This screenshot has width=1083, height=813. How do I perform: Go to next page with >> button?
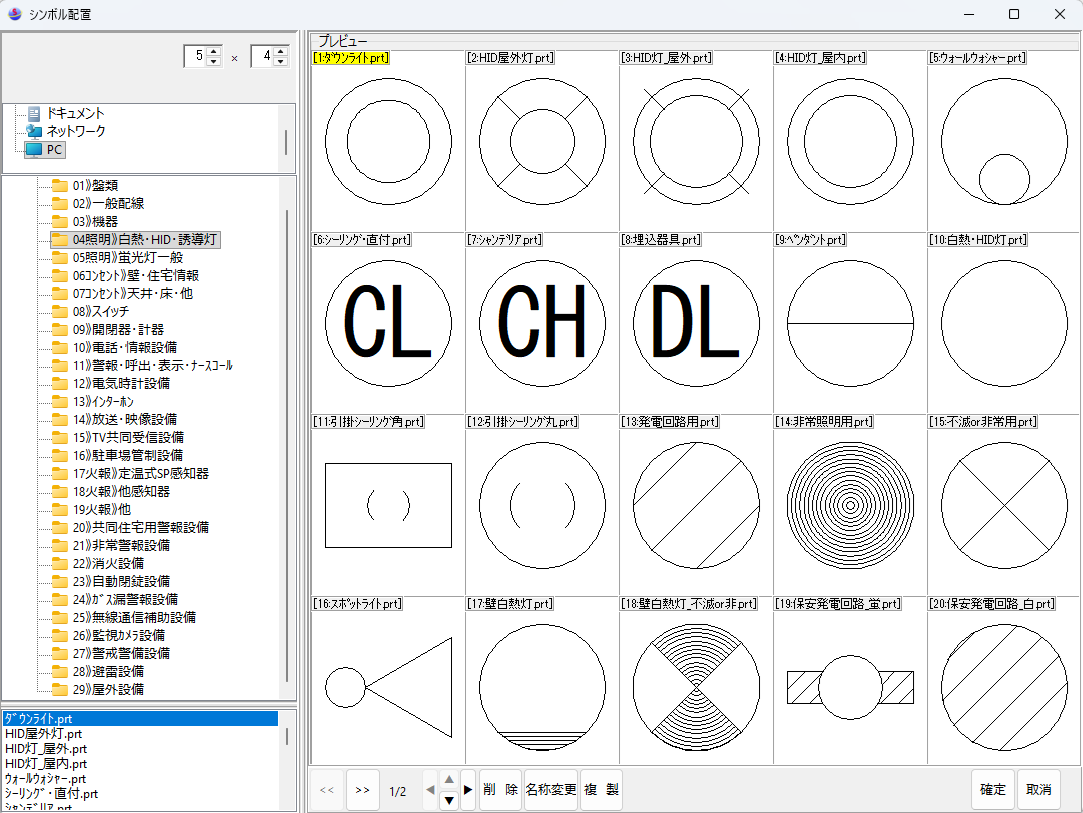pyautogui.click(x=362, y=790)
